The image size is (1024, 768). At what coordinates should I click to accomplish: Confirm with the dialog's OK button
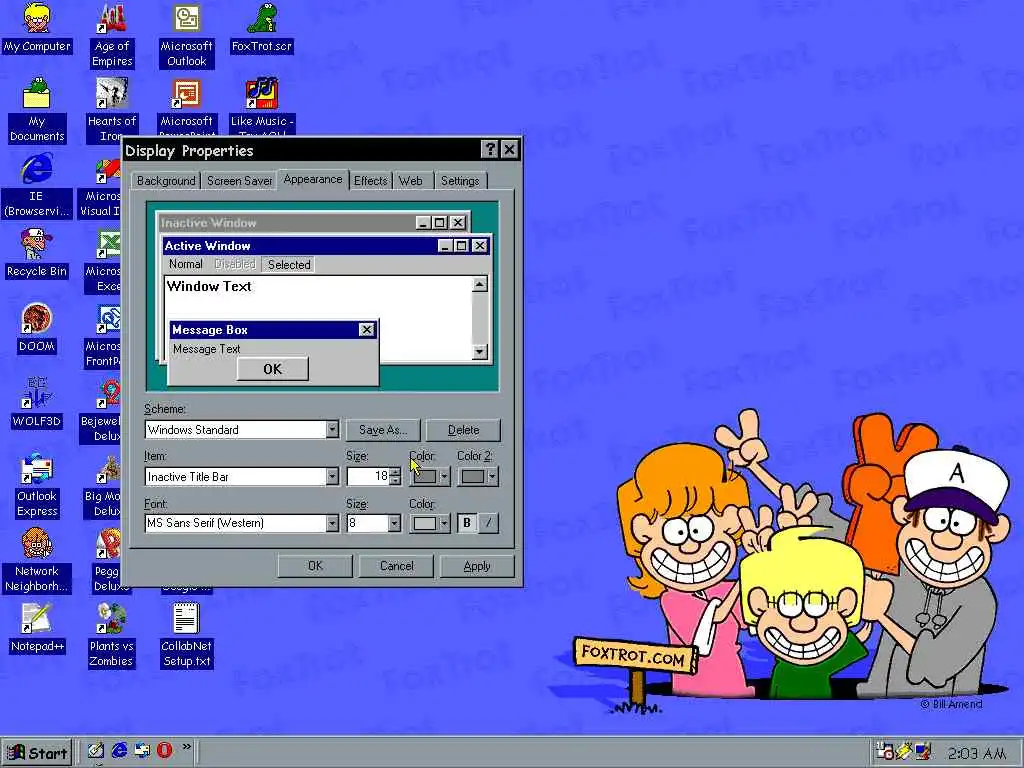pyautogui.click(x=315, y=566)
